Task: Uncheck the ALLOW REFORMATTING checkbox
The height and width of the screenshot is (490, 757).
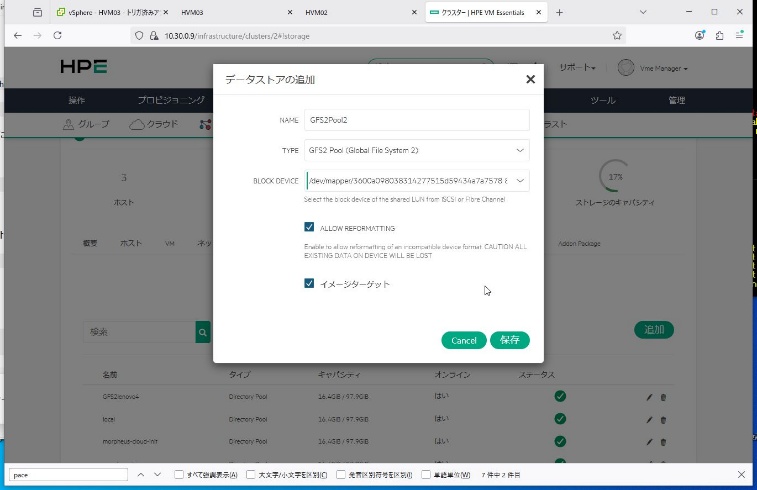Action: pos(310,228)
